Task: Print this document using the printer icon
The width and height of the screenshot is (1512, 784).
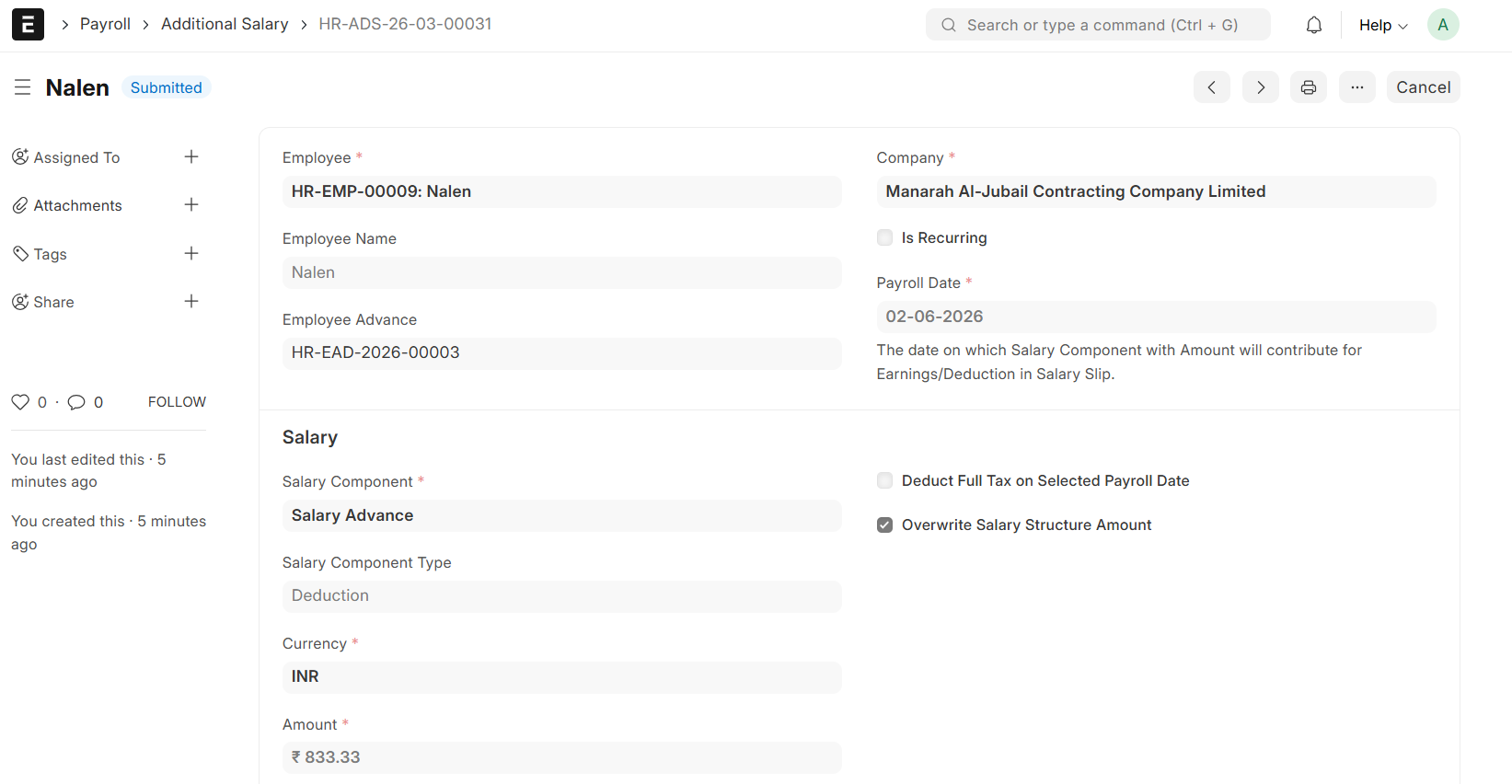Action: pos(1308,87)
